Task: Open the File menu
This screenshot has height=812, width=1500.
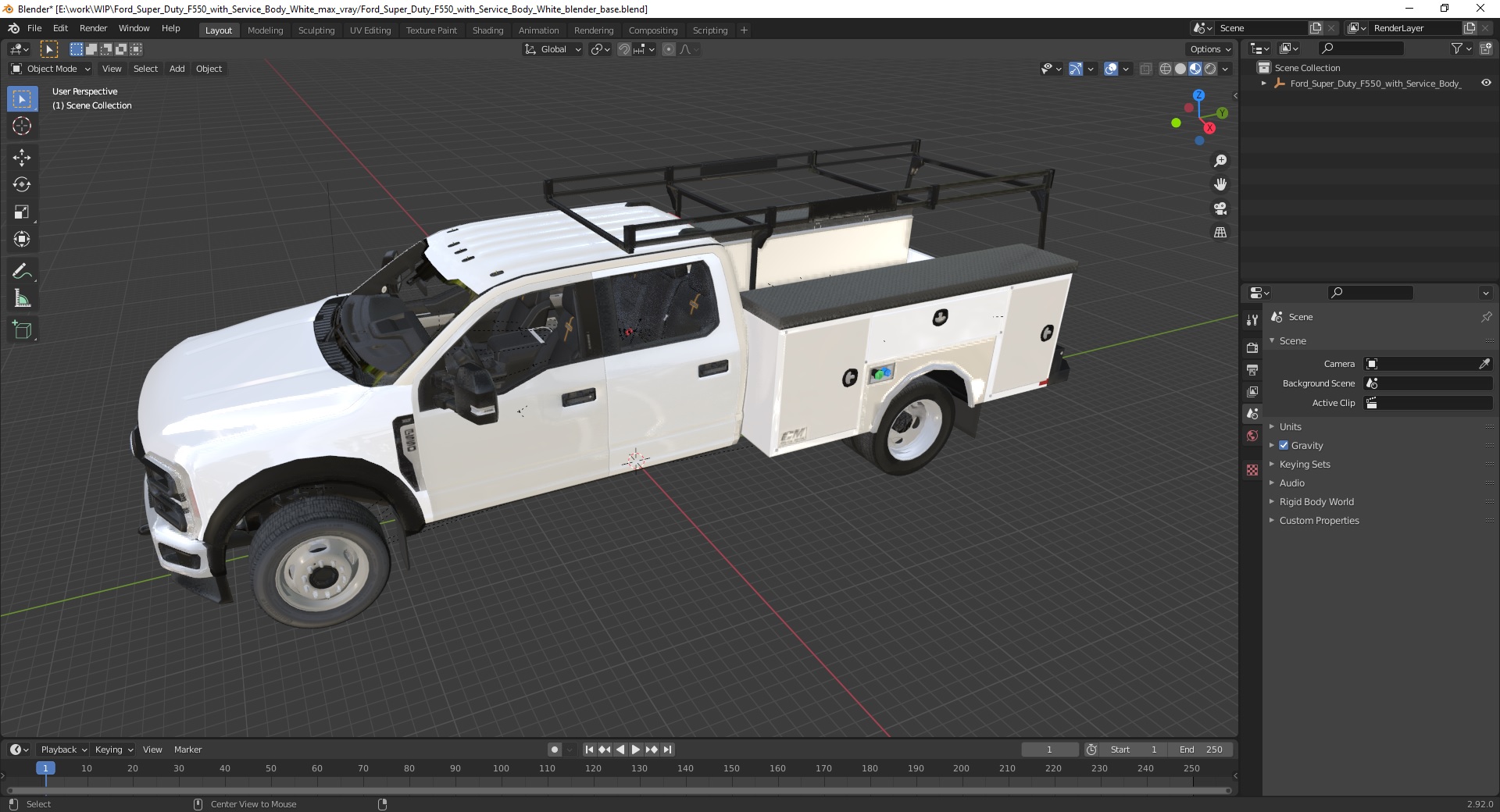Action: [x=34, y=28]
